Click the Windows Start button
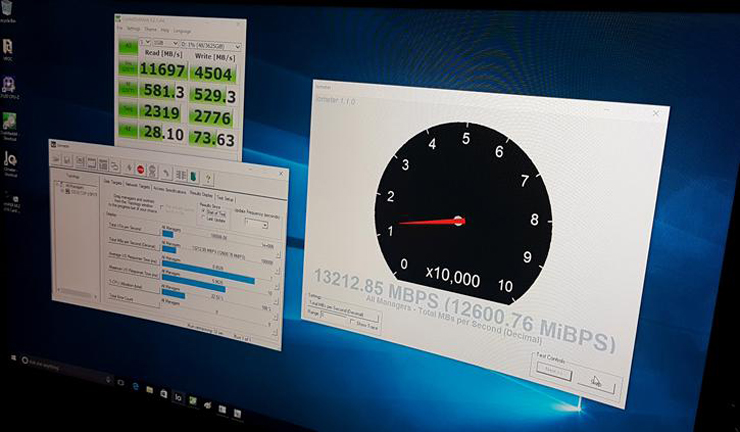The width and height of the screenshot is (740, 432). [14, 357]
